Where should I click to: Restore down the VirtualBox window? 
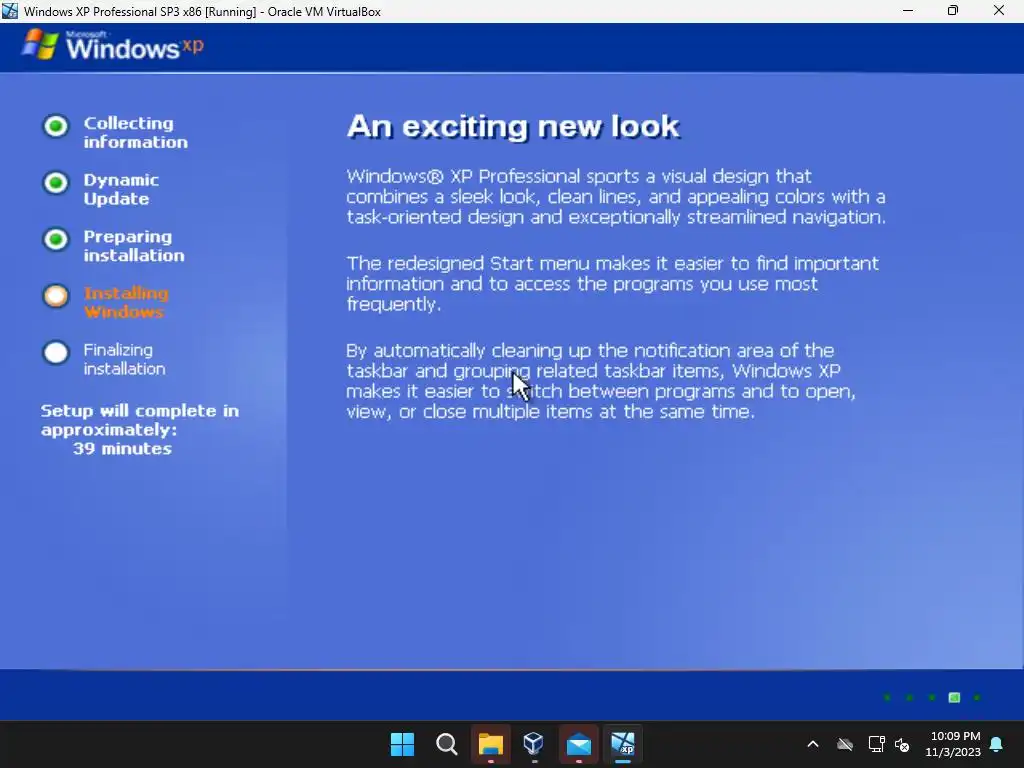tap(953, 11)
